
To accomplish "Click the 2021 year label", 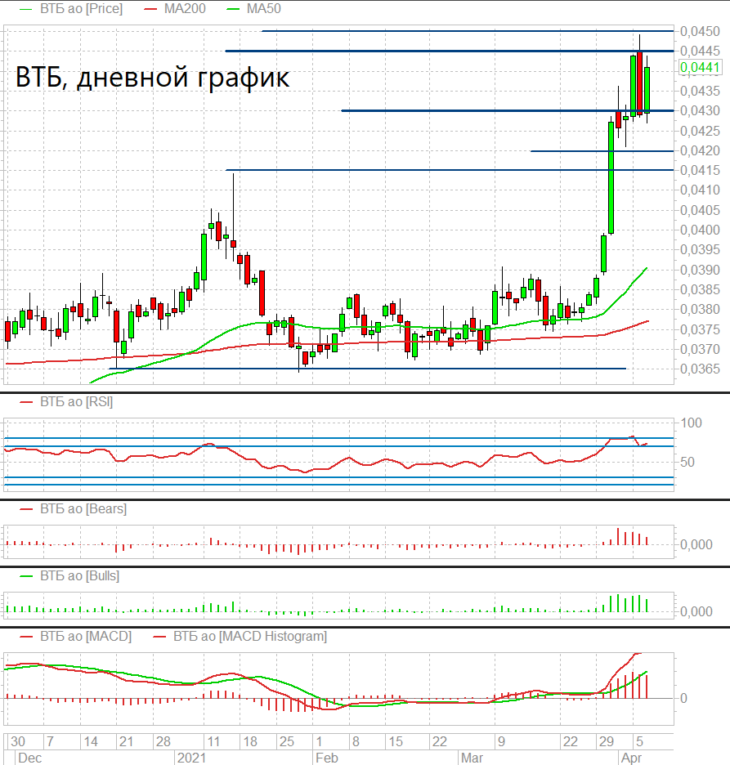I will (191, 758).
